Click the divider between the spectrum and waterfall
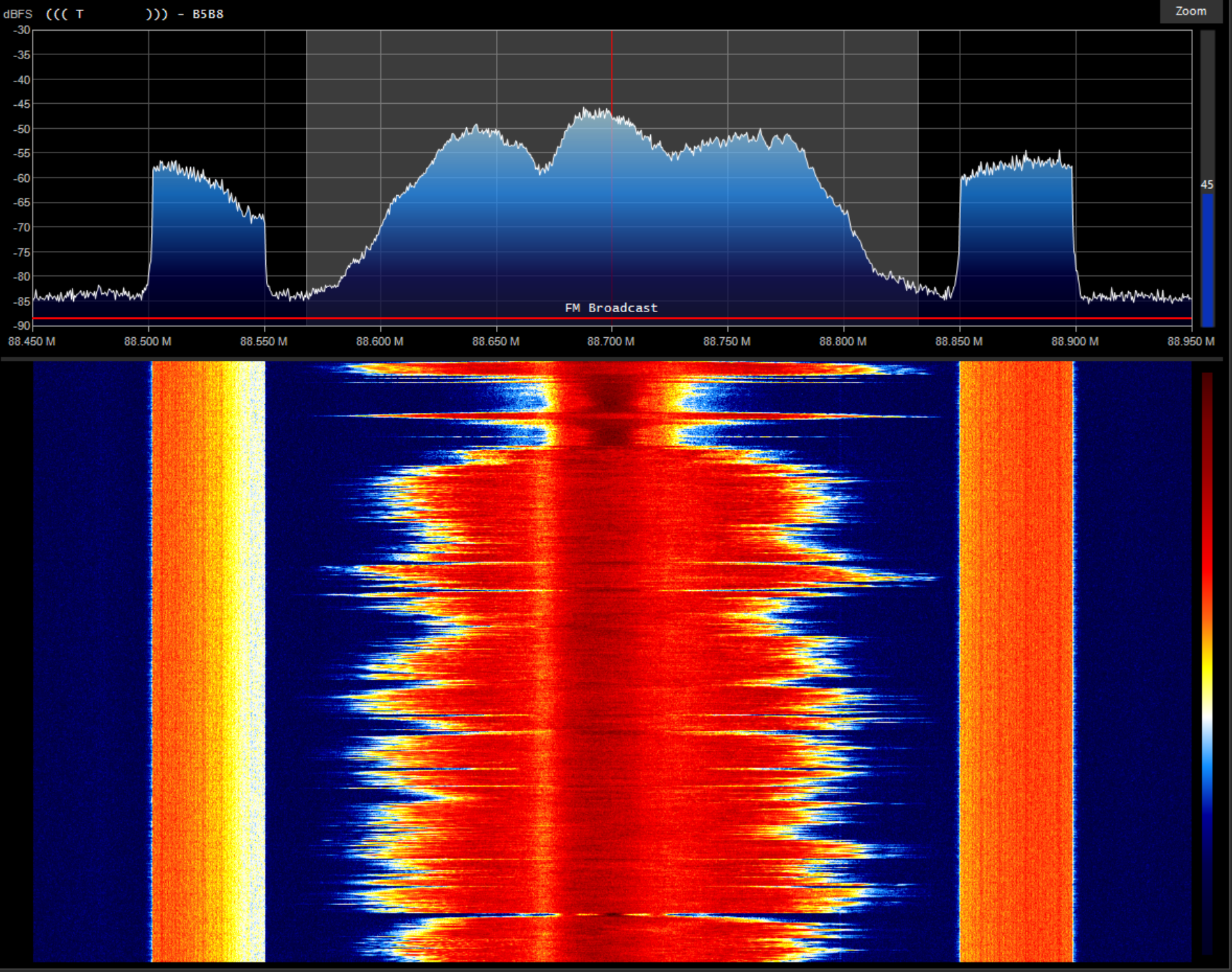This screenshot has width=1232, height=972. pos(612,359)
